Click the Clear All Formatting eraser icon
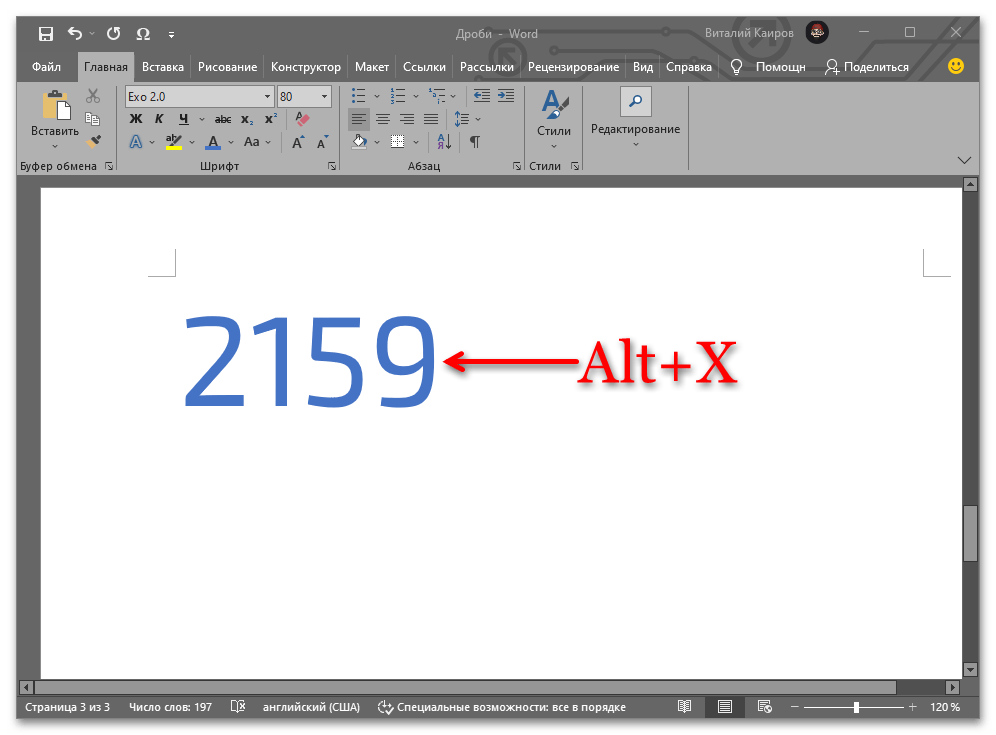 pyautogui.click(x=303, y=119)
